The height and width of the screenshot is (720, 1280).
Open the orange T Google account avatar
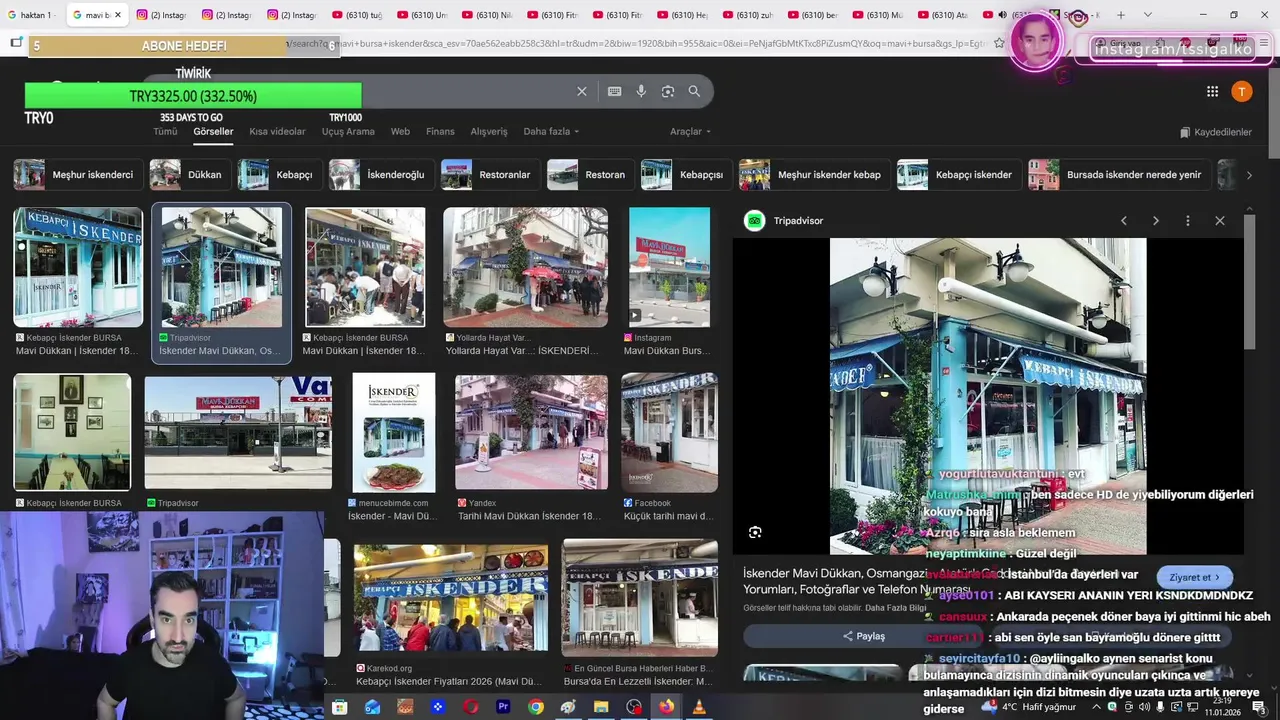(1241, 91)
